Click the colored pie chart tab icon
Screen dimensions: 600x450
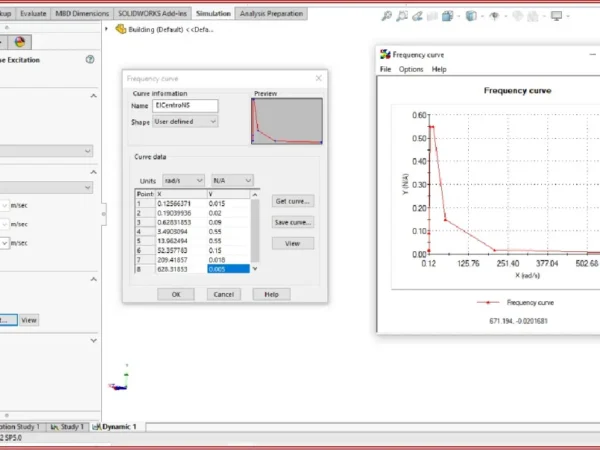point(20,42)
